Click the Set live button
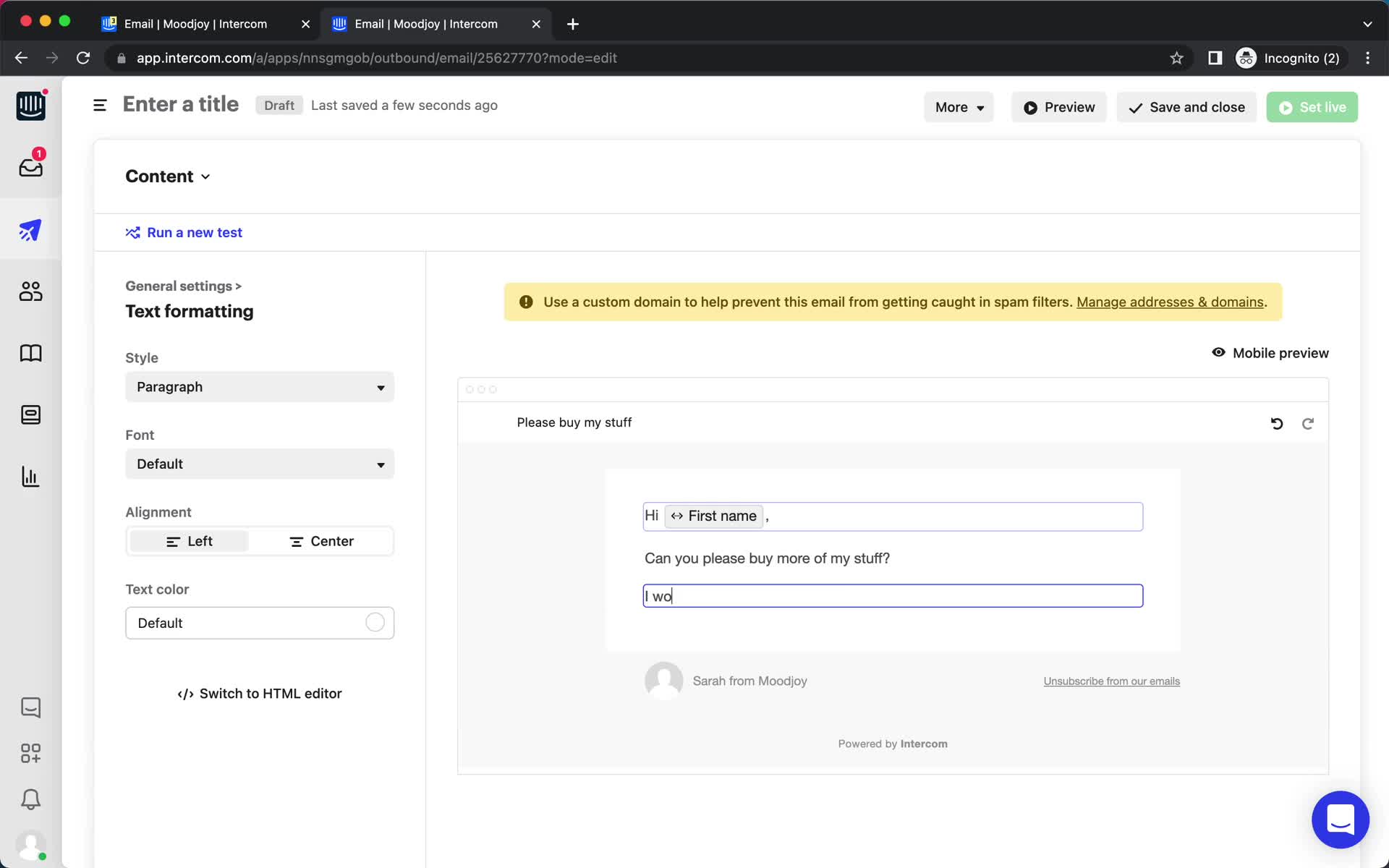Viewport: 1389px width, 868px height. click(1312, 106)
